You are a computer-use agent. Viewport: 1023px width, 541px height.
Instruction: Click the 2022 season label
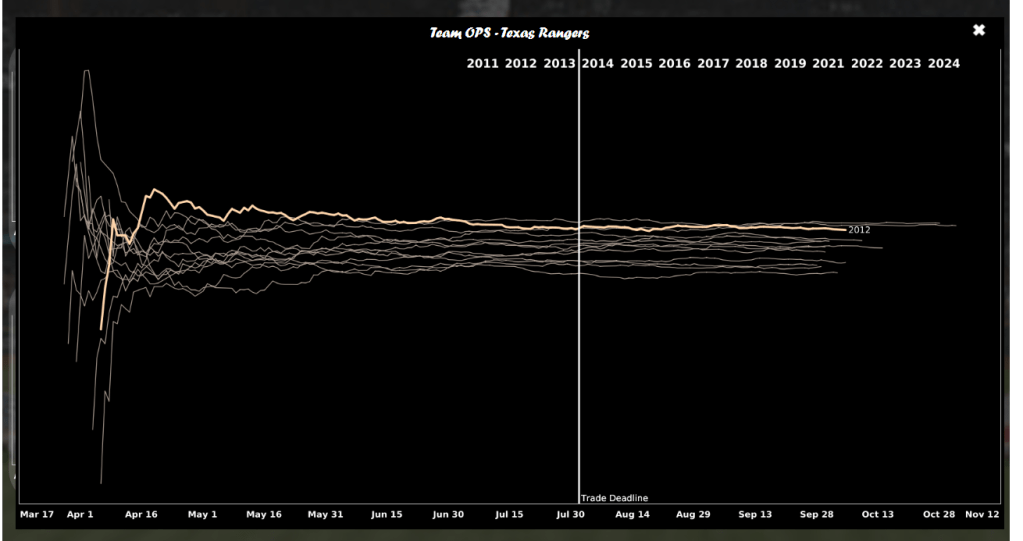click(867, 64)
